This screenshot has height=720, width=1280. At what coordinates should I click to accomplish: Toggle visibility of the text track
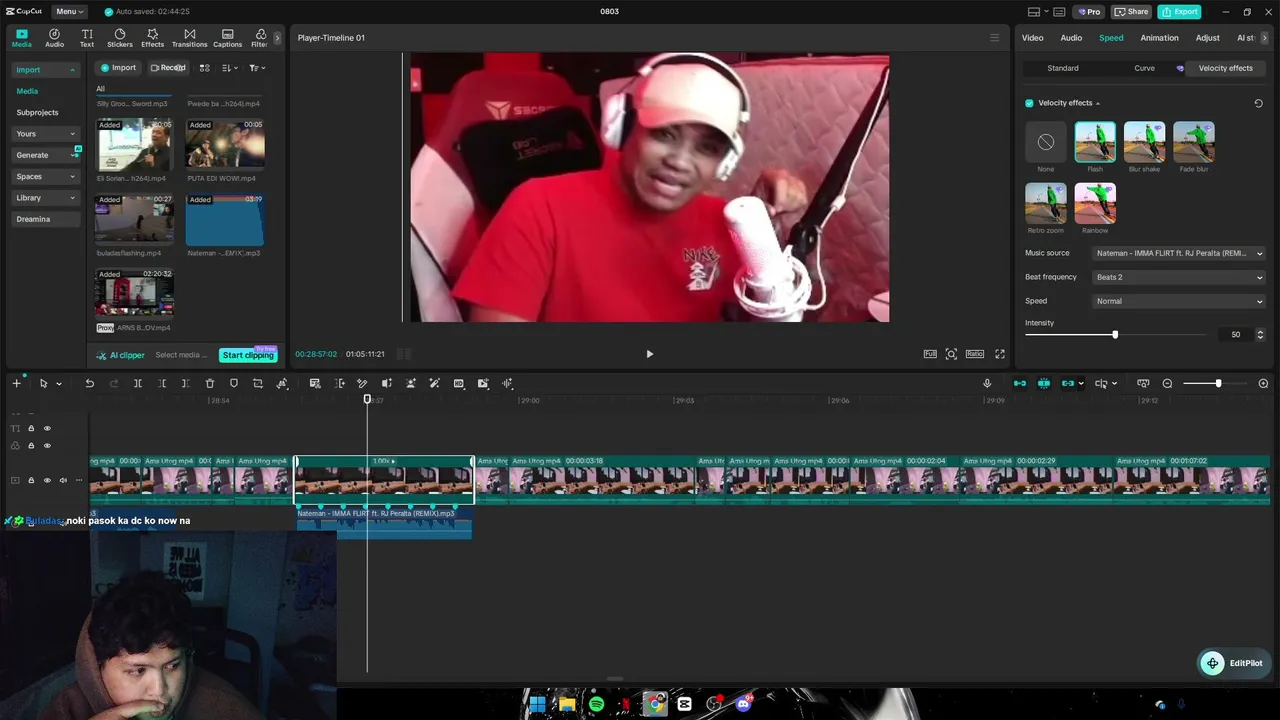pyautogui.click(x=47, y=428)
